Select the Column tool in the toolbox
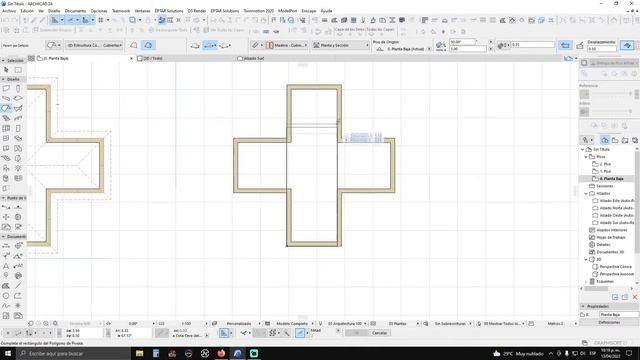 tap(18, 88)
